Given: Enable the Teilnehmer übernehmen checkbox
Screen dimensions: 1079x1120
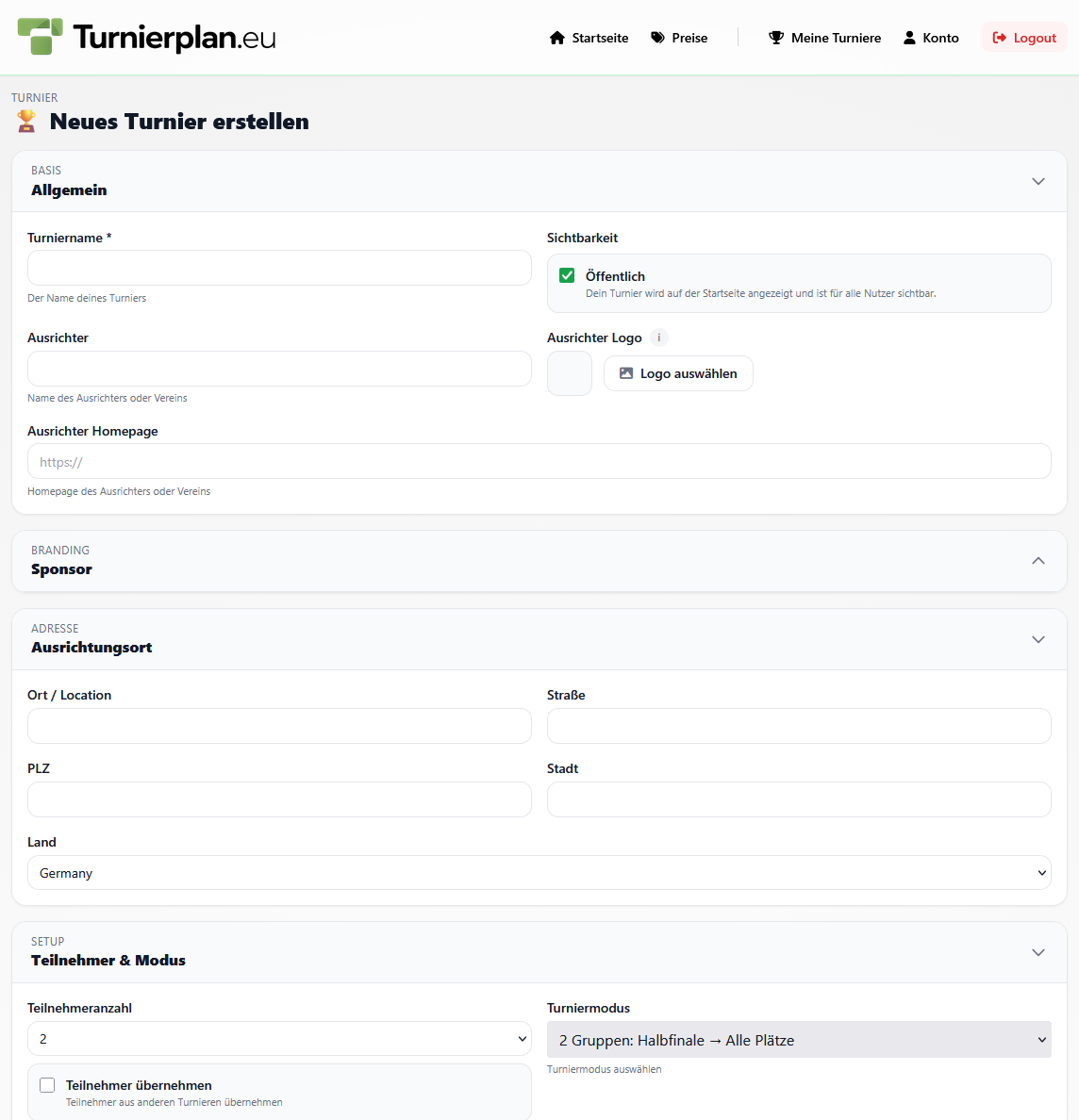Looking at the screenshot, I should click(x=47, y=1085).
